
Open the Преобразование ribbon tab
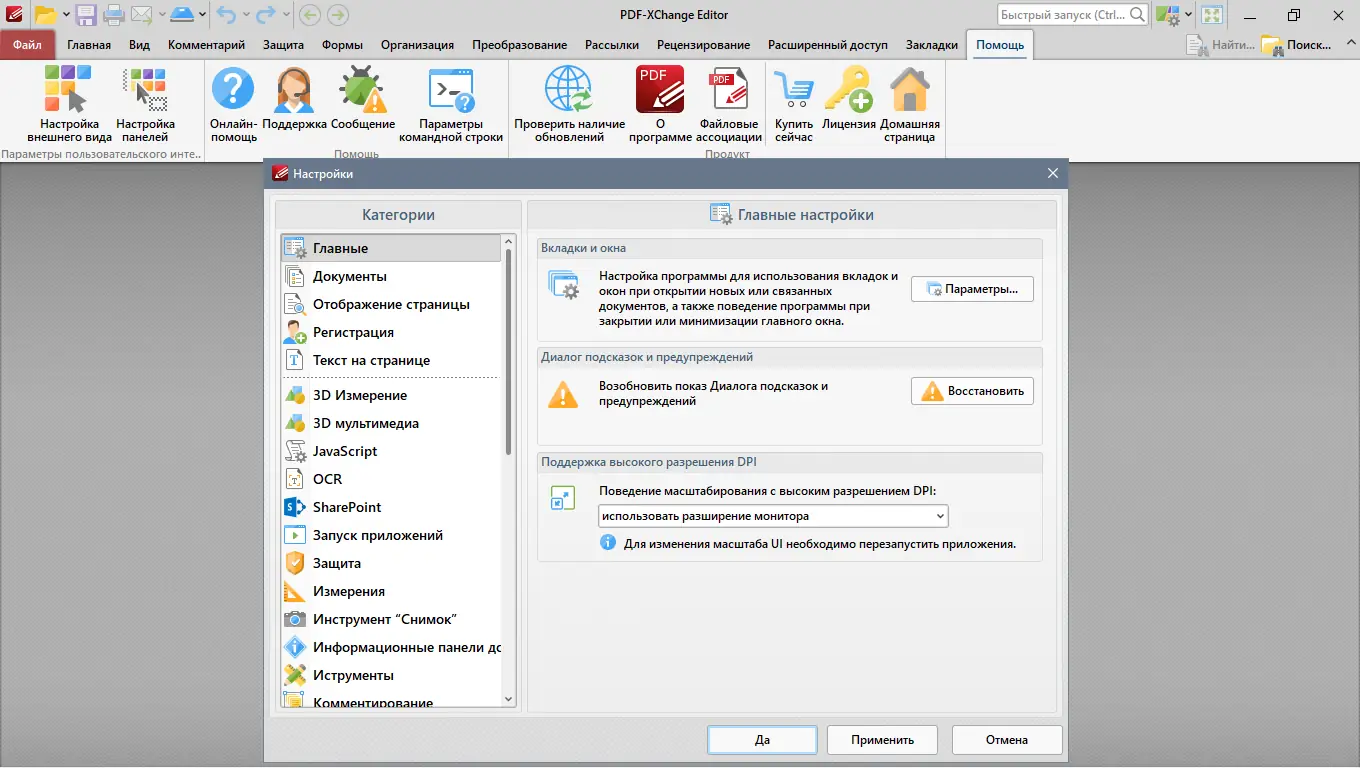(x=520, y=45)
